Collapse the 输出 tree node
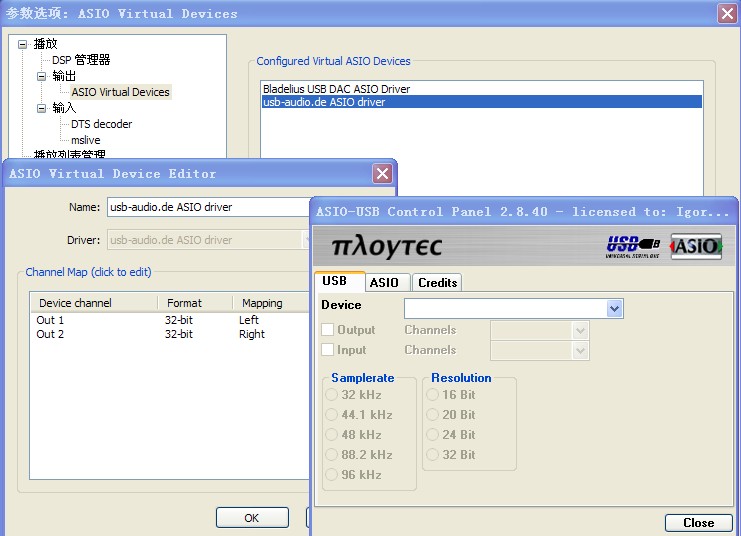The width and height of the screenshot is (741, 536). [42, 76]
